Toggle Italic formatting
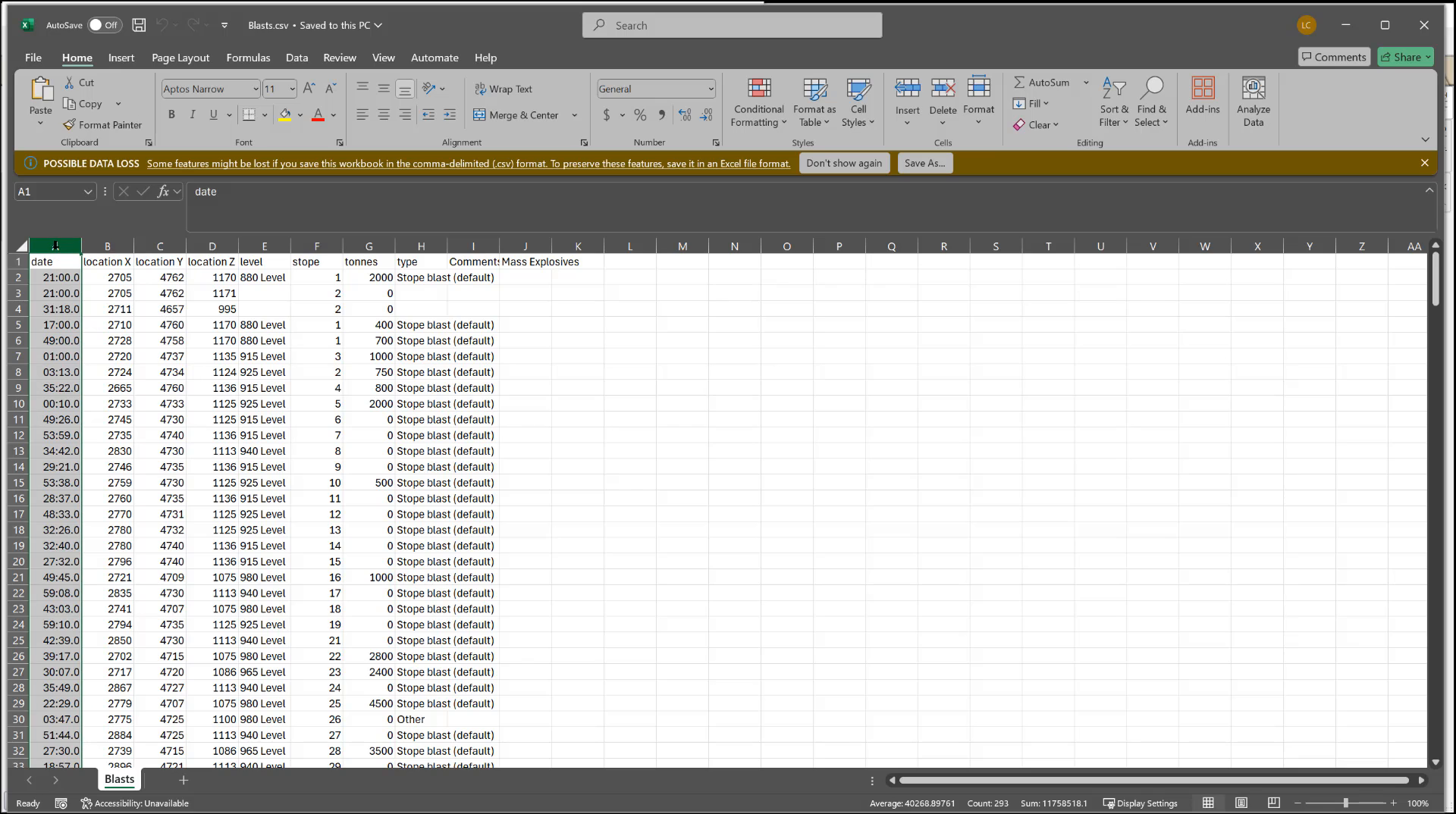Image resolution: width=1456 pixels, height=814 pixels. pyautogui.click(x=193, y=114)
